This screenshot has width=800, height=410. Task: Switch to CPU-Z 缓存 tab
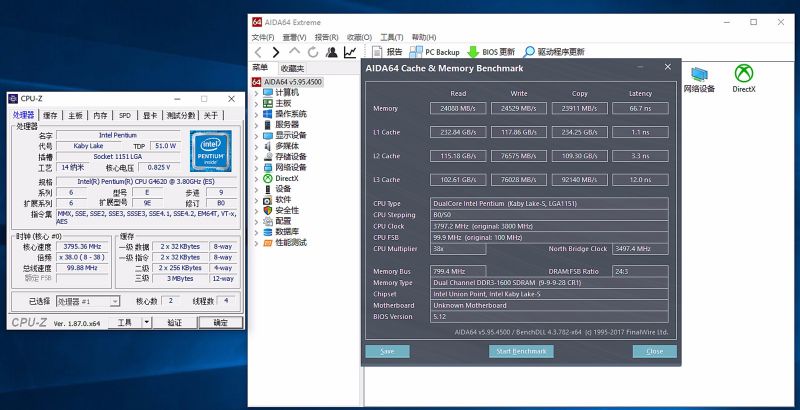pos(51,116)
